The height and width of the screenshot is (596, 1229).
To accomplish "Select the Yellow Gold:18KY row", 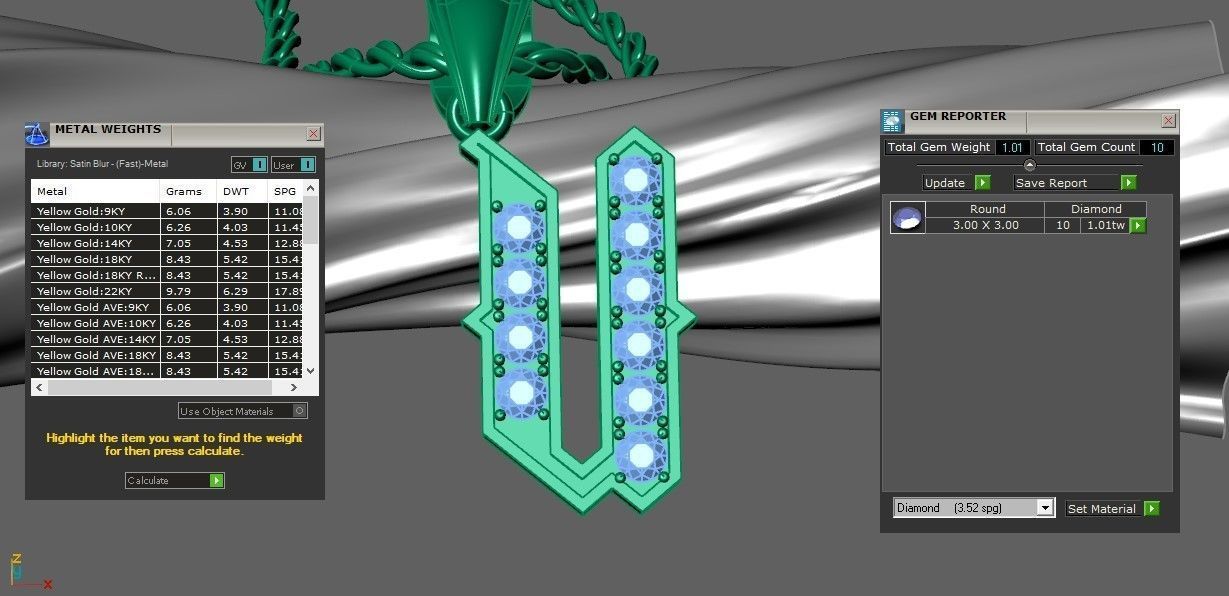I will (167, 259).
